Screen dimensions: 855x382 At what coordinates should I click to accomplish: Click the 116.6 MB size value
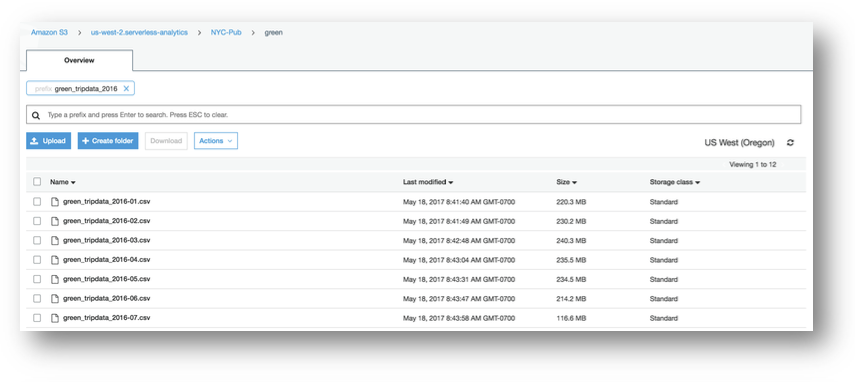click(571, 318)
